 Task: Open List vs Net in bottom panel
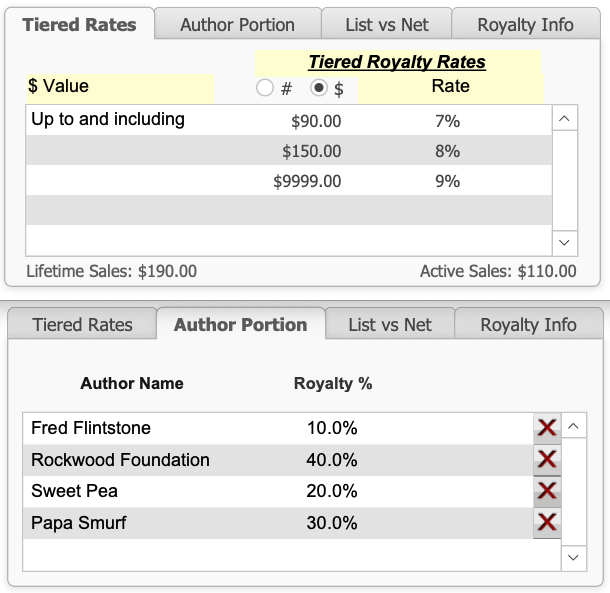point(390,325)
